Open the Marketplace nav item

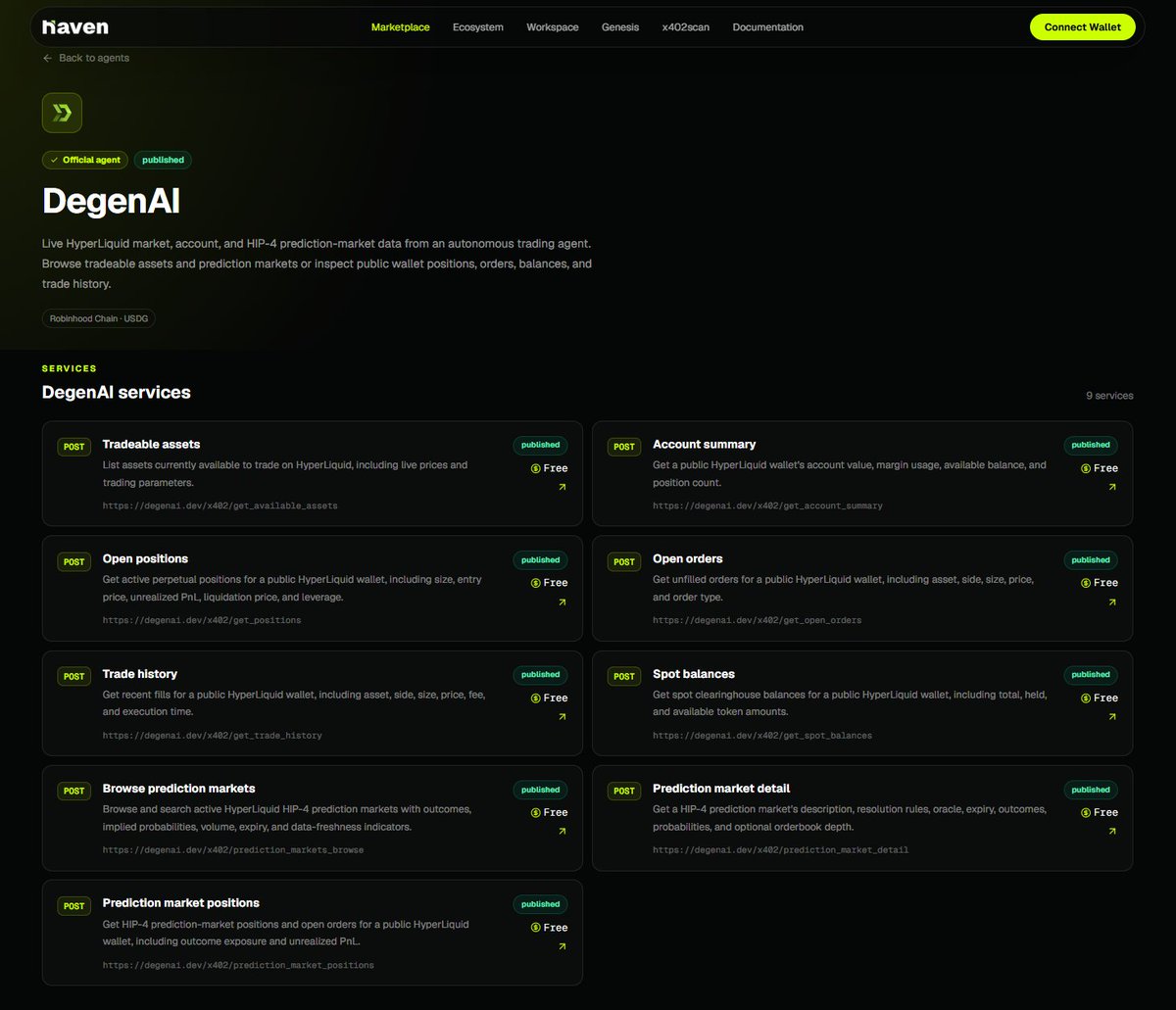(x=400, y=27)
